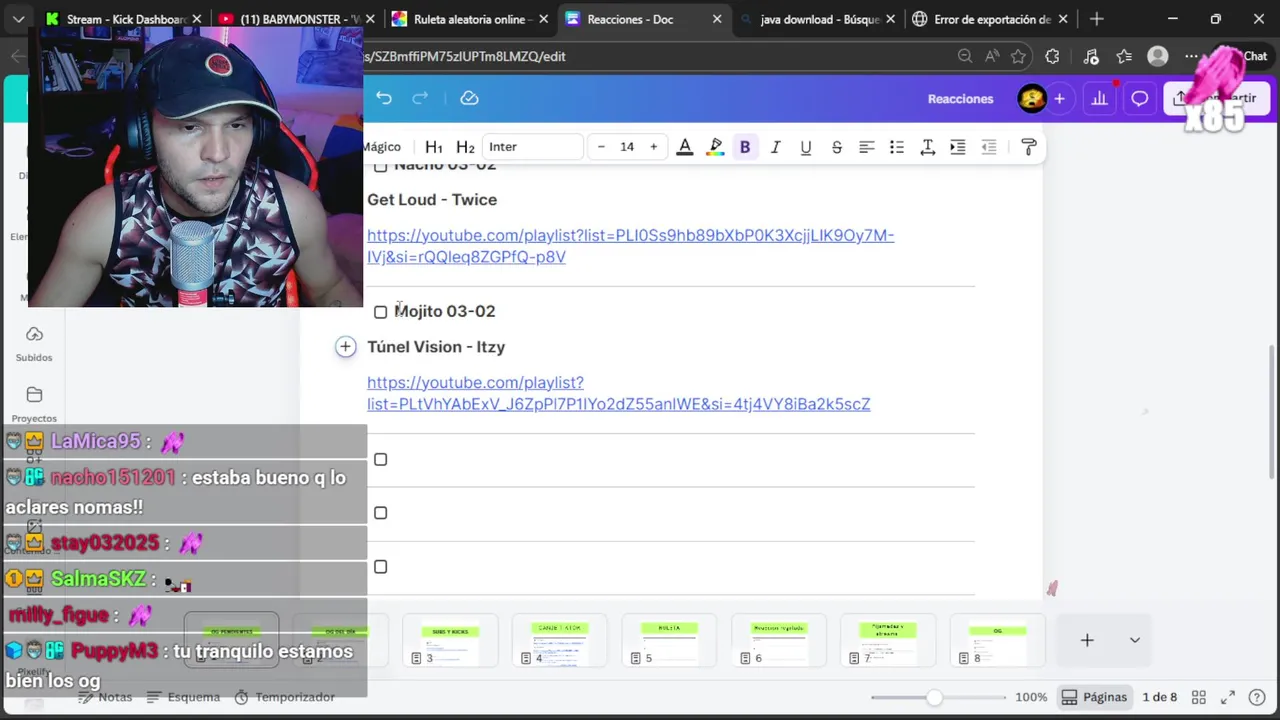Open fullscreen presentation mode
Viewport: 1280px width, 720px height.
(x=1228, y=697)
